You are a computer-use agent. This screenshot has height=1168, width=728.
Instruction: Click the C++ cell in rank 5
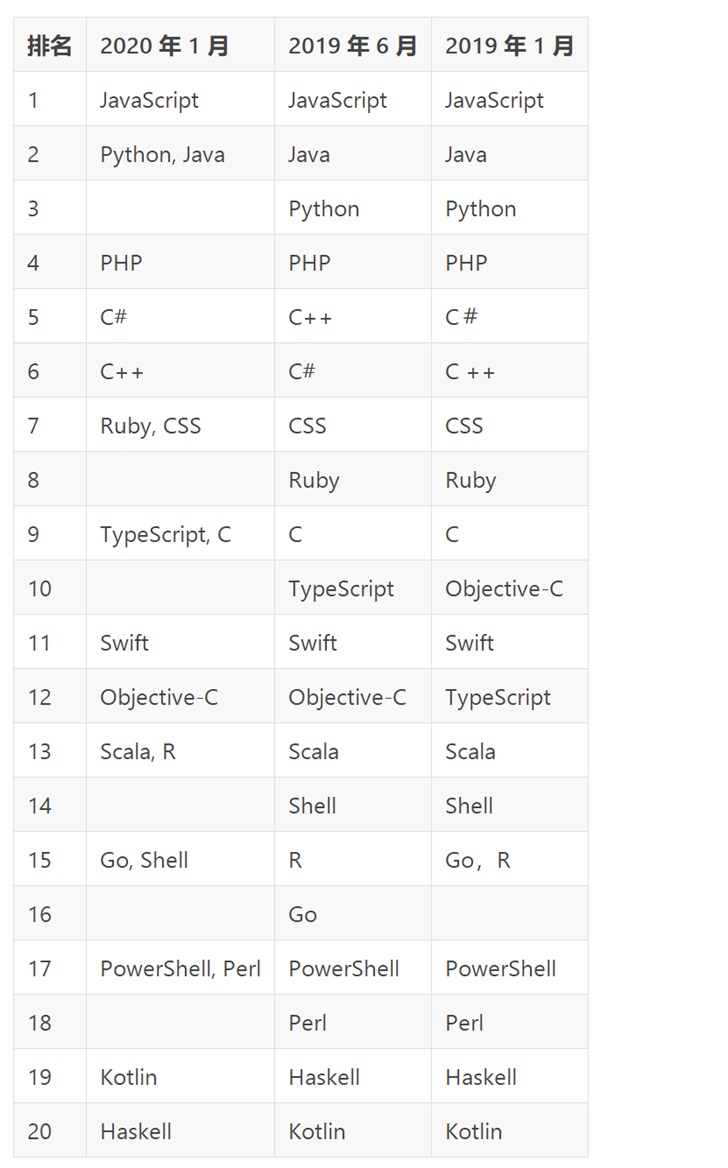point(353,317)
